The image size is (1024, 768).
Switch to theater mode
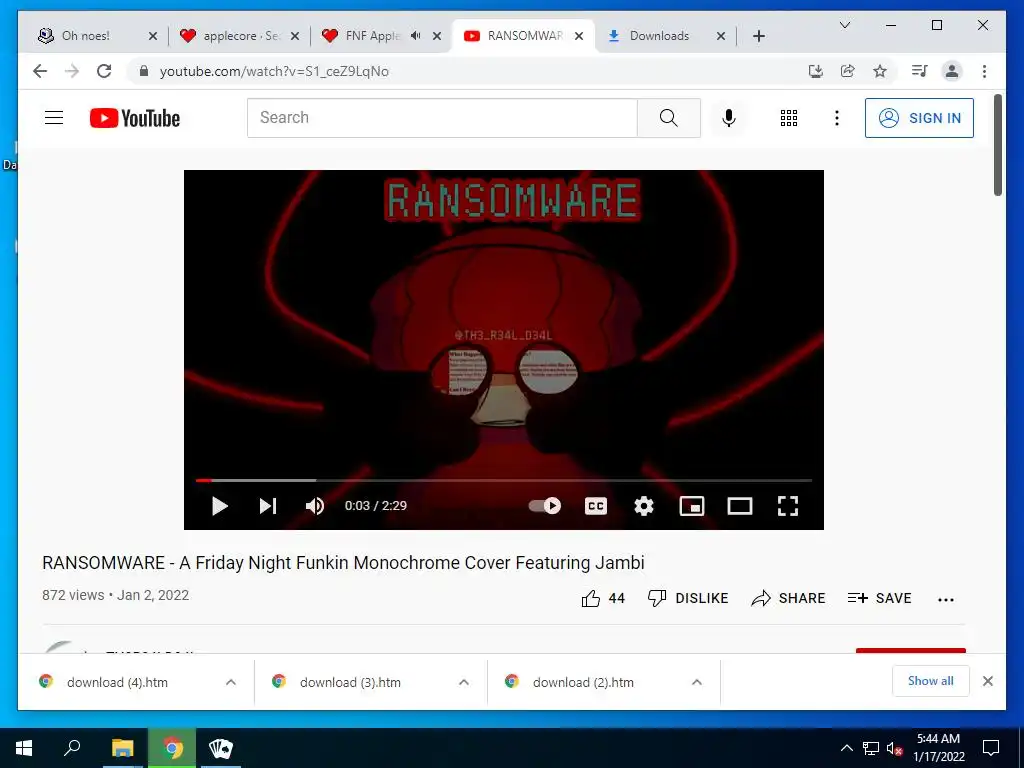pos(740,505)
